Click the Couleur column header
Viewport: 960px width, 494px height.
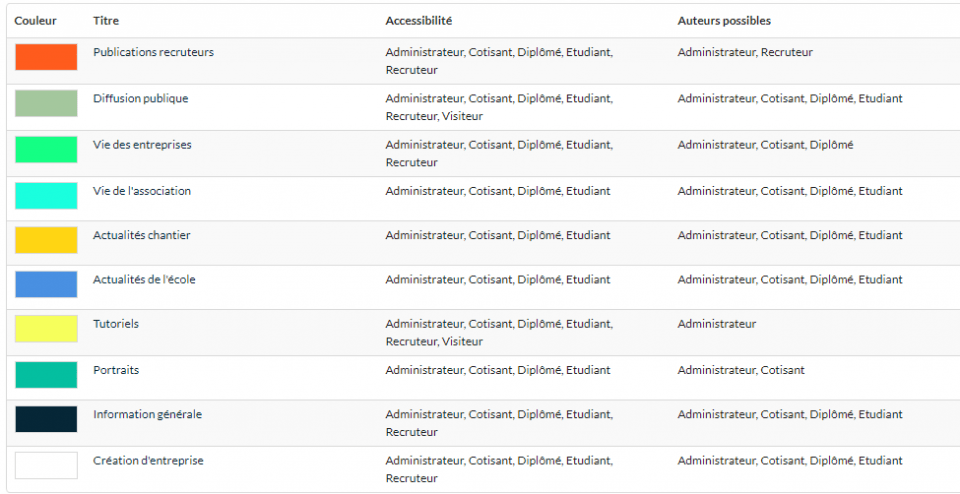coord(36,21)
